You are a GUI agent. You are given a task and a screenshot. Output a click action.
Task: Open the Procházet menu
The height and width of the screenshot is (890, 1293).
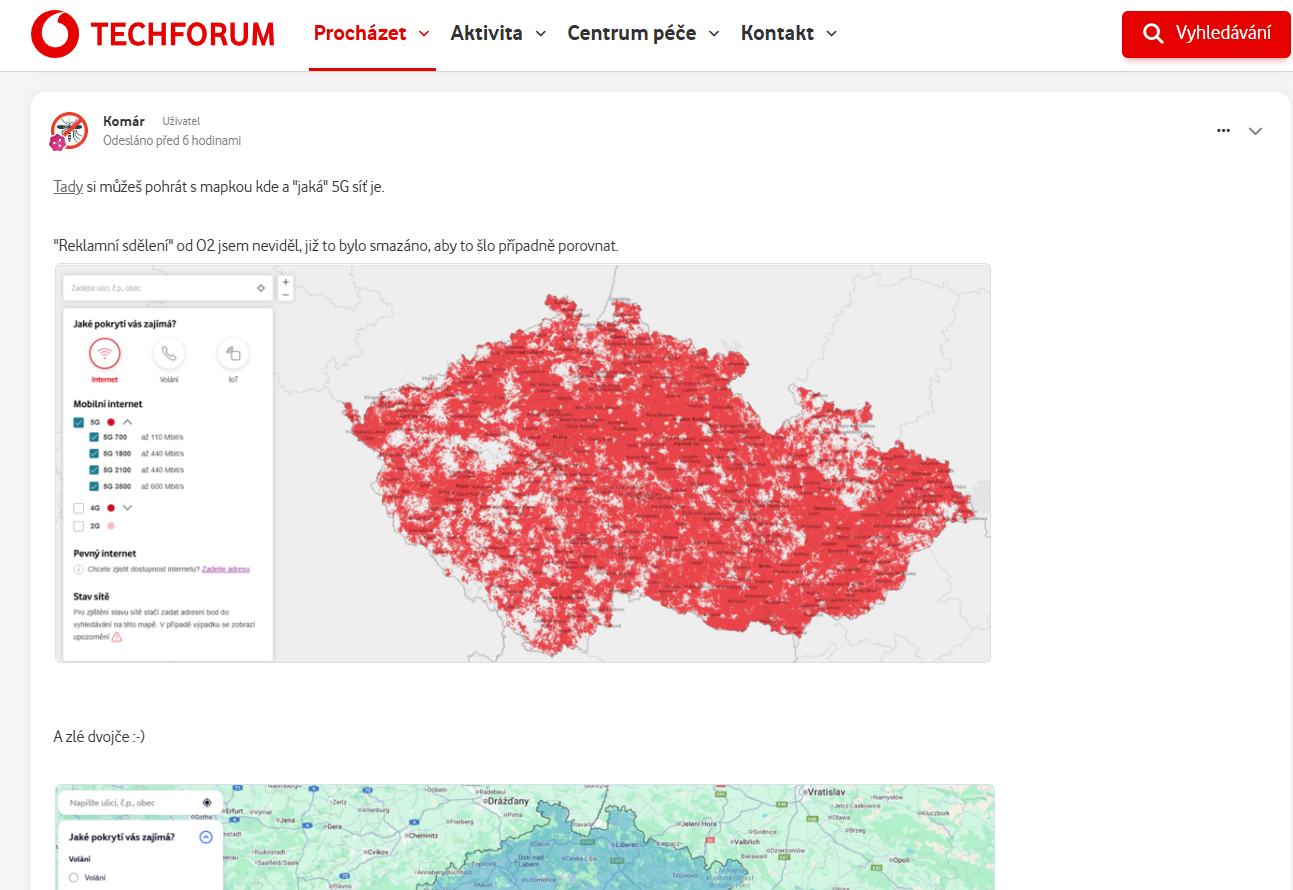[x=372, y=33]
